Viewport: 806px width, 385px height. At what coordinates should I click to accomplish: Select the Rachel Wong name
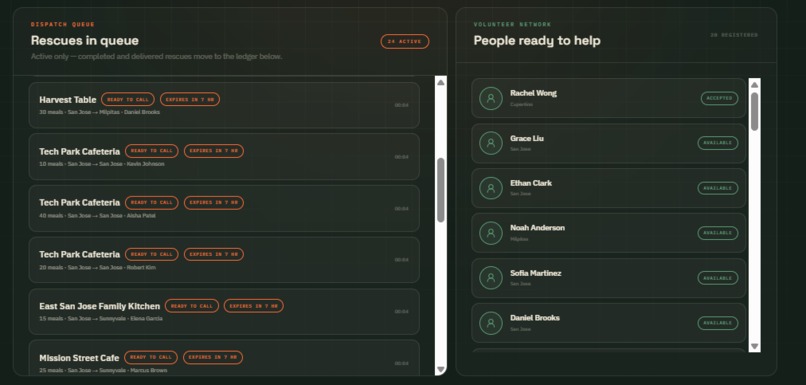(x=533, y=93)
